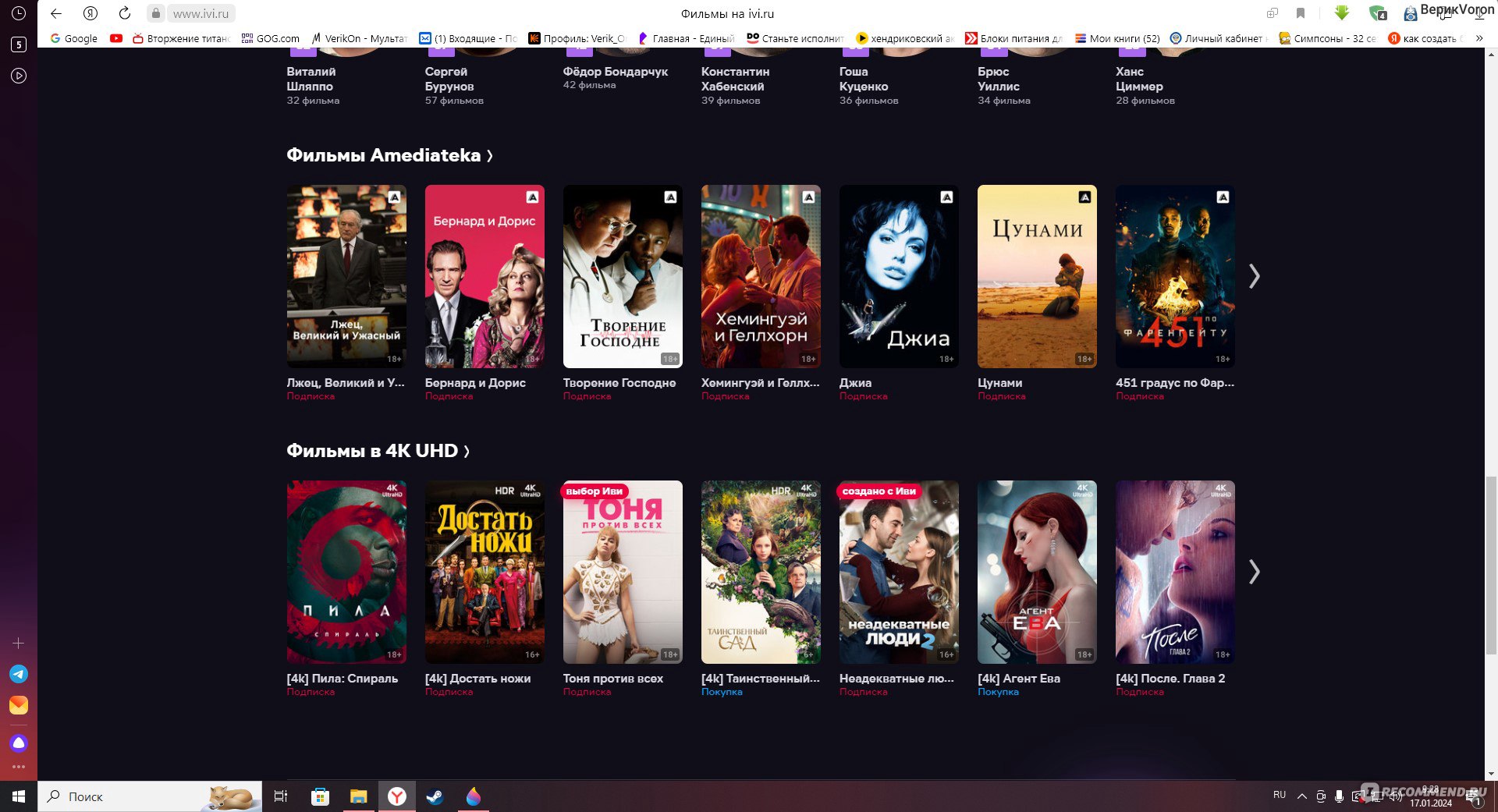The width and height of the screenshot is (1498, 812).
Task: Open the Windows Start menu
Action: click(x=19, y=796)
